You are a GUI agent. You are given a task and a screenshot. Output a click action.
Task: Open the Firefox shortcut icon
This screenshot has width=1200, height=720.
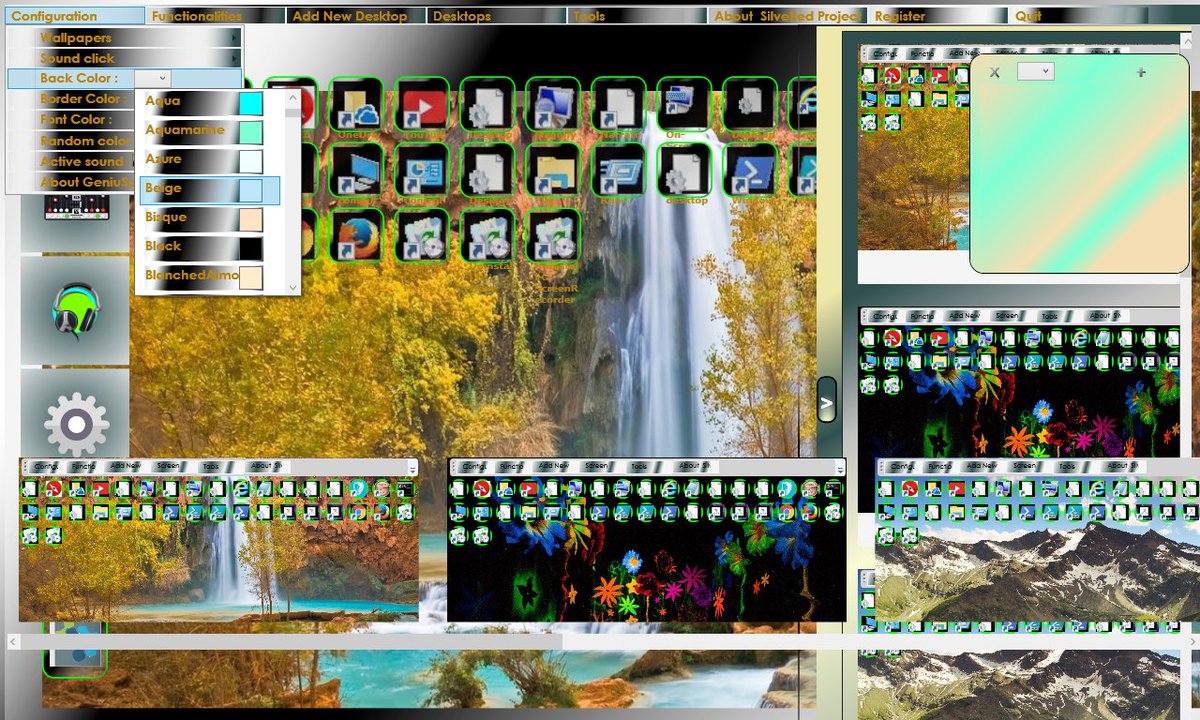click(356, 235)
